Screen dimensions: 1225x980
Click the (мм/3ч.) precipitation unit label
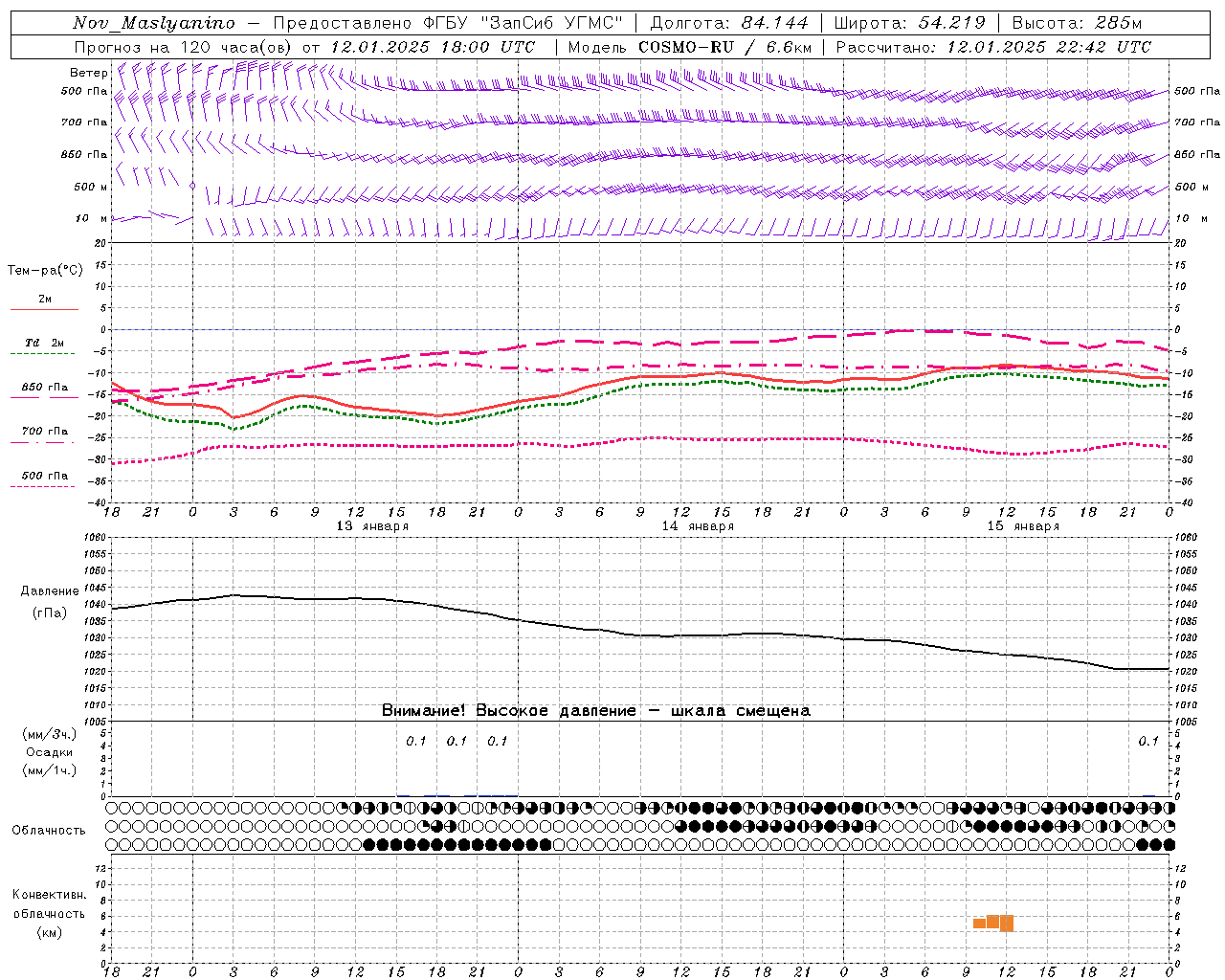point(50,734)
